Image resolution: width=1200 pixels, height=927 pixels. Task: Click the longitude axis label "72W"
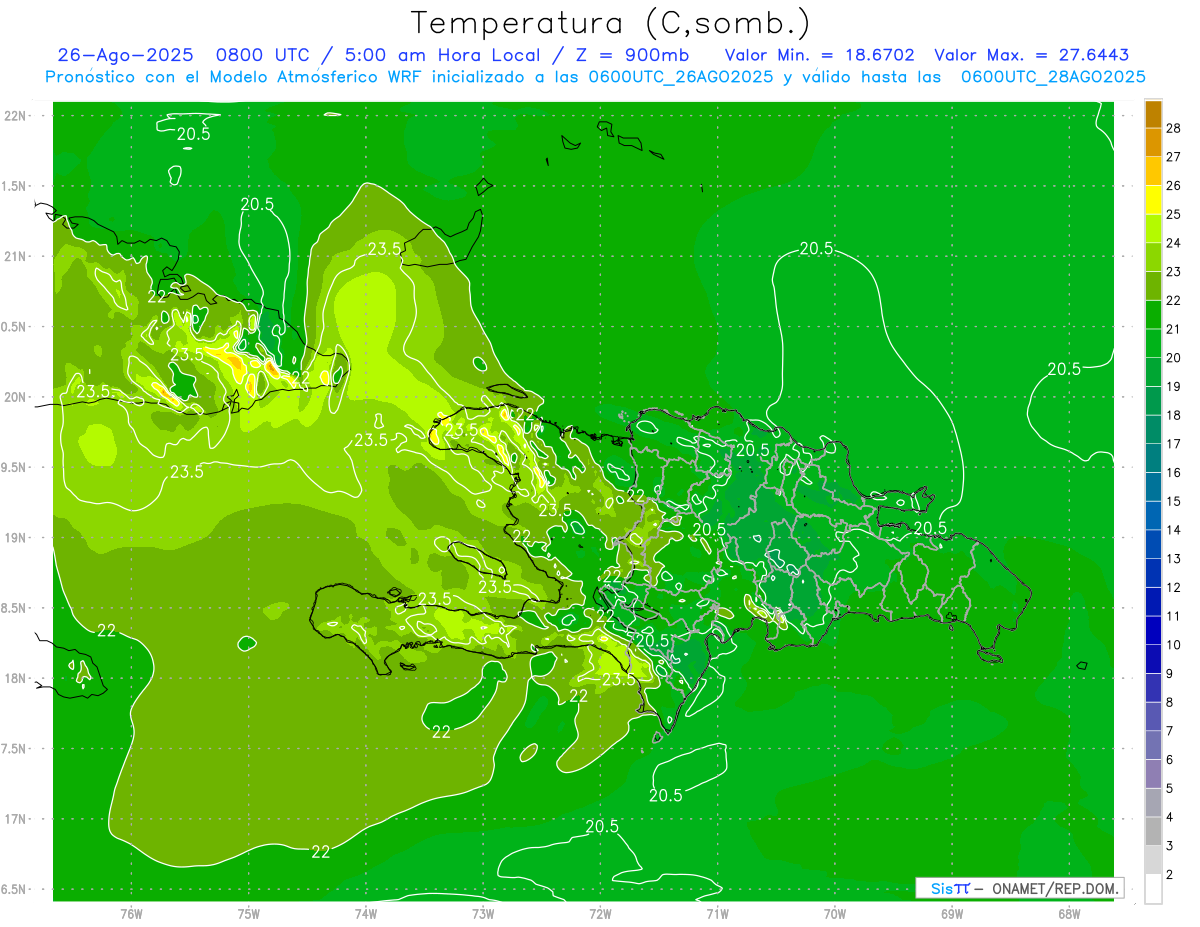600,913
